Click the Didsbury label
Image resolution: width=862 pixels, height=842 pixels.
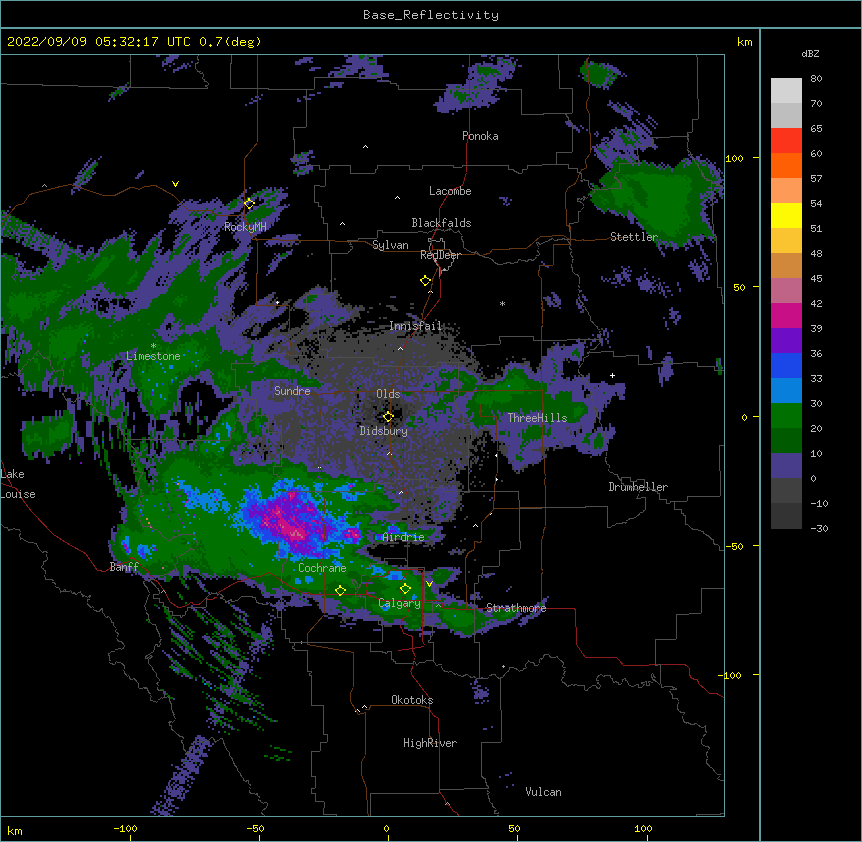(x=383, y=431)
